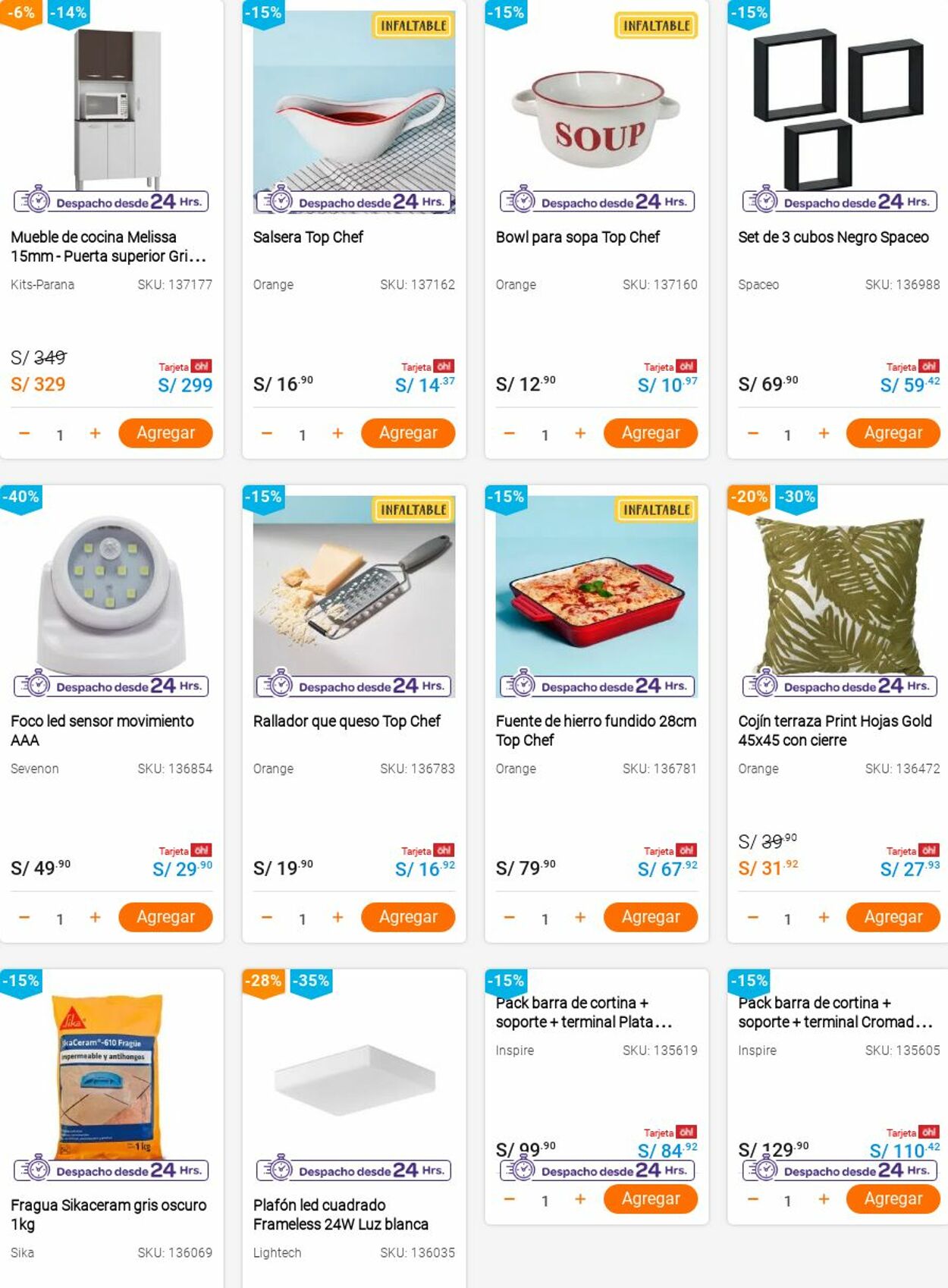This screenshot has width=948, height=1288.
Task: Increase quantity for Salsera Top Chef
Action: click(337, 434)
